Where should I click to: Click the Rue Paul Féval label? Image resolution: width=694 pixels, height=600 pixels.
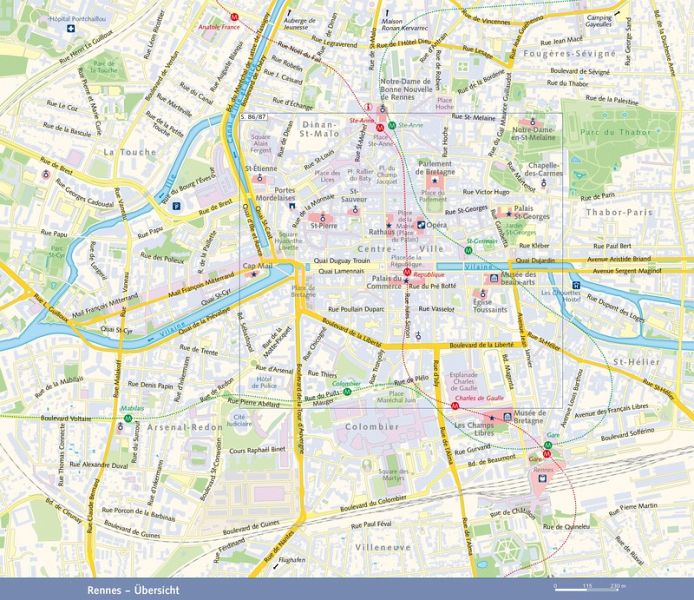coord(371,525)
